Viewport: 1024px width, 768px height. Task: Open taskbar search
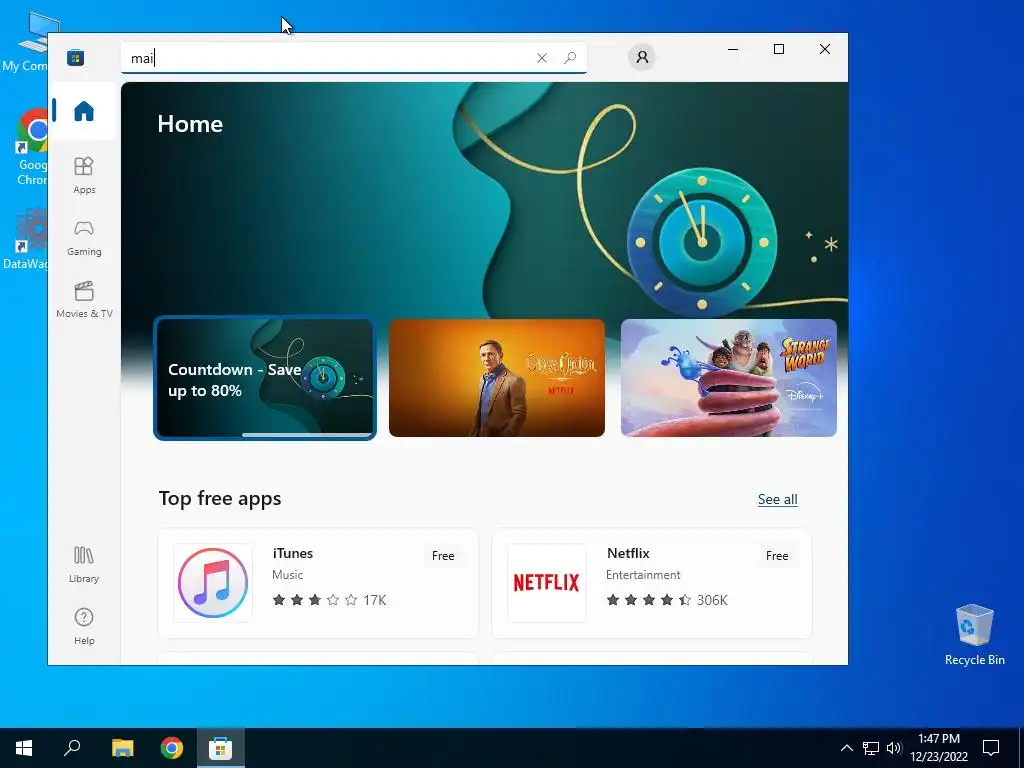pyautogui.click(x=72, y=748)
